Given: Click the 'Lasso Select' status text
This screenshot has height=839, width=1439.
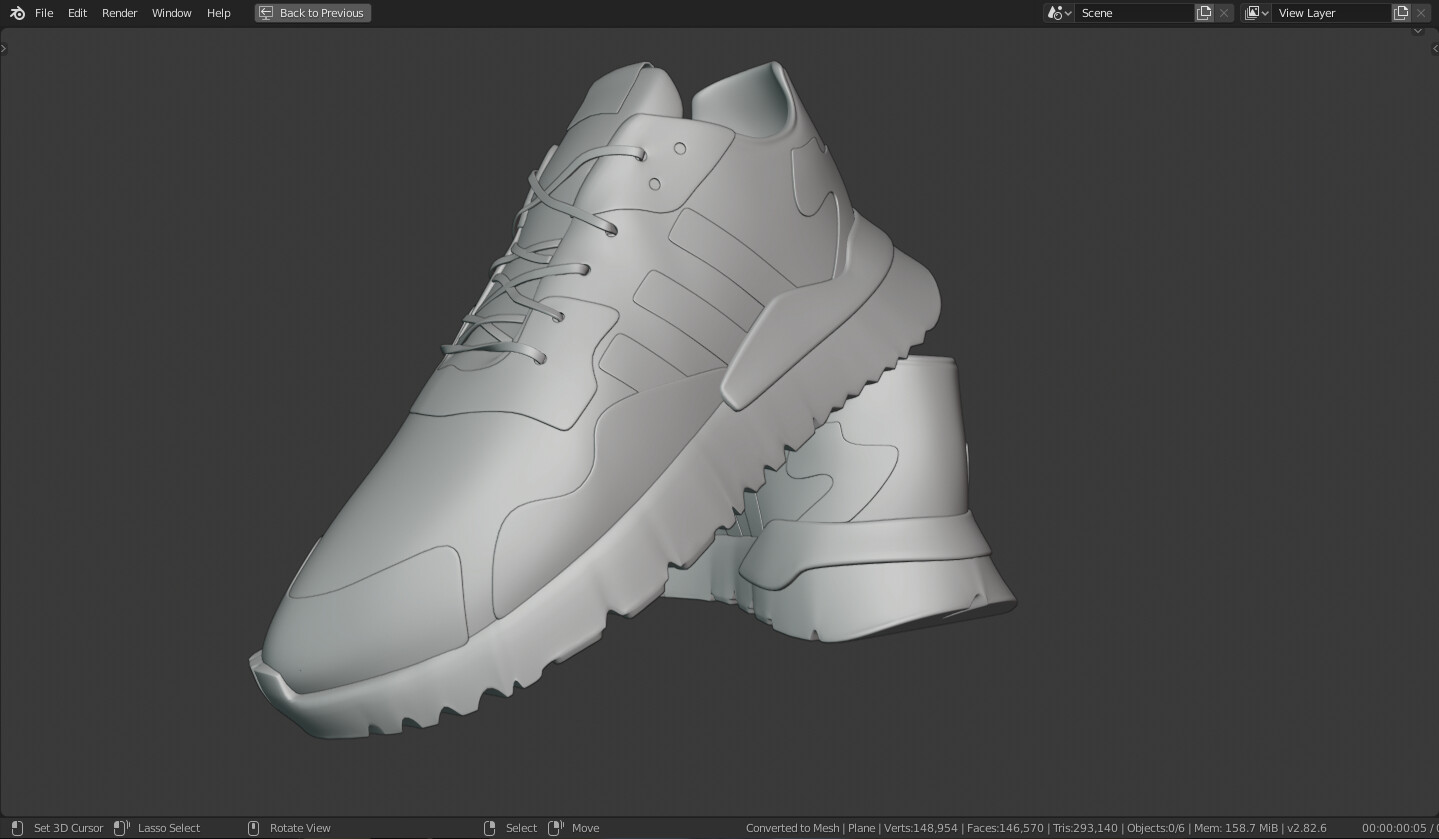Looking at the screenshot, I should 169,828.
